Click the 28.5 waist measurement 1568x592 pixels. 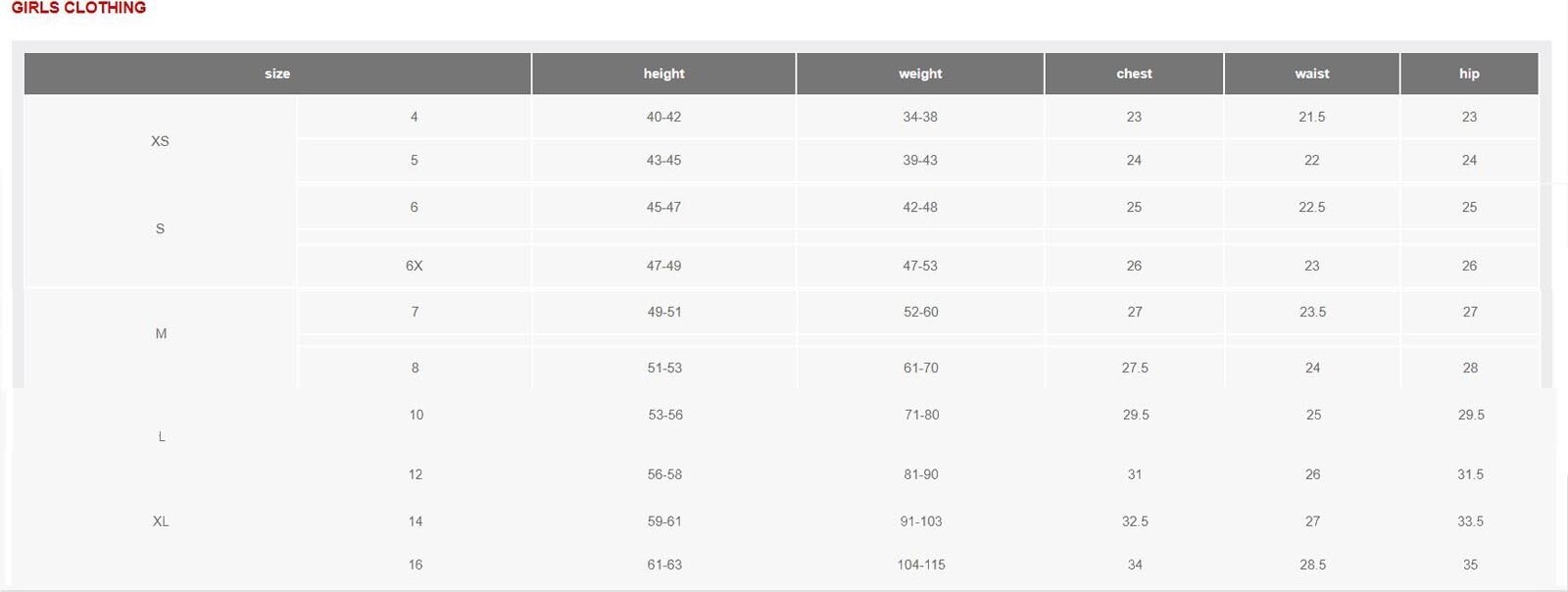1313,565
